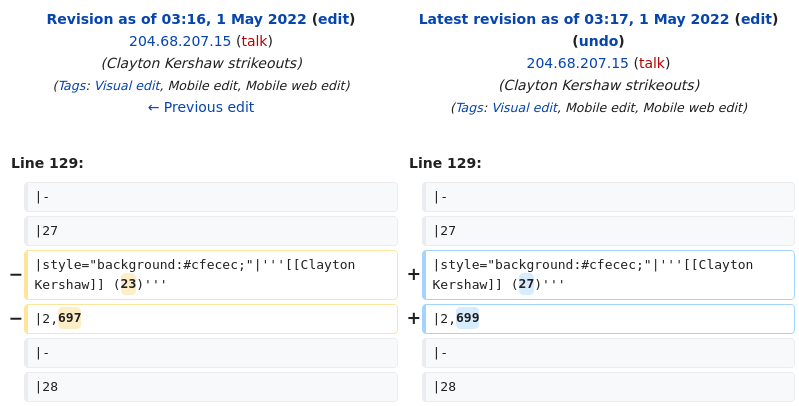Open IP 204.68.207.15 under latest revision
Screen dimensions: 799x406
click(x=577, y=63)
